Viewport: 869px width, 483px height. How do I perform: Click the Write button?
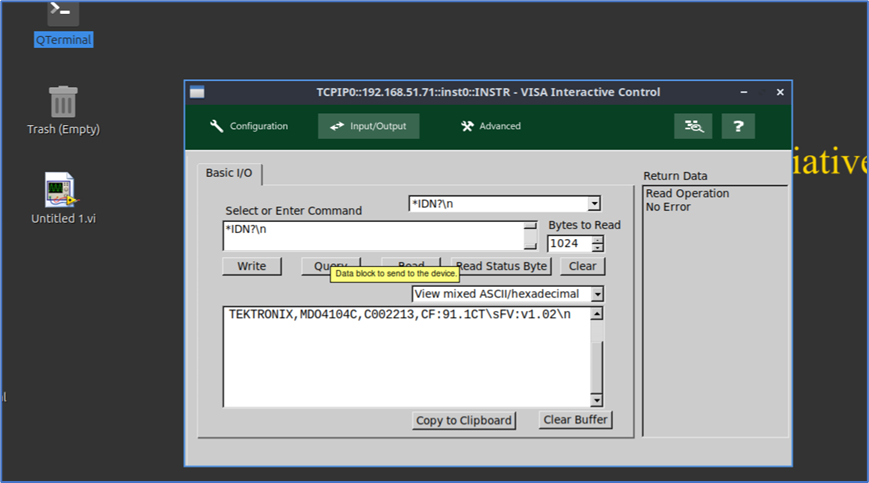pos(252,266)
